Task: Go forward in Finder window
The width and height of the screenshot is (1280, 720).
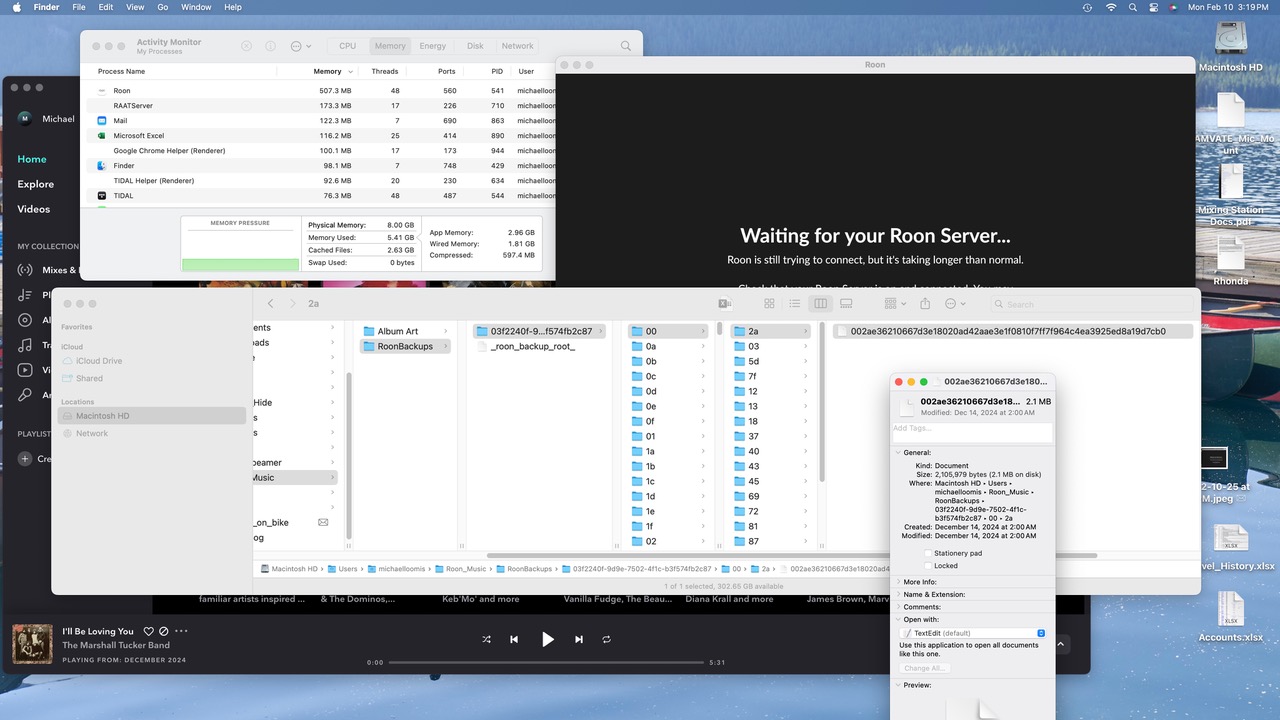Action: 292,303
